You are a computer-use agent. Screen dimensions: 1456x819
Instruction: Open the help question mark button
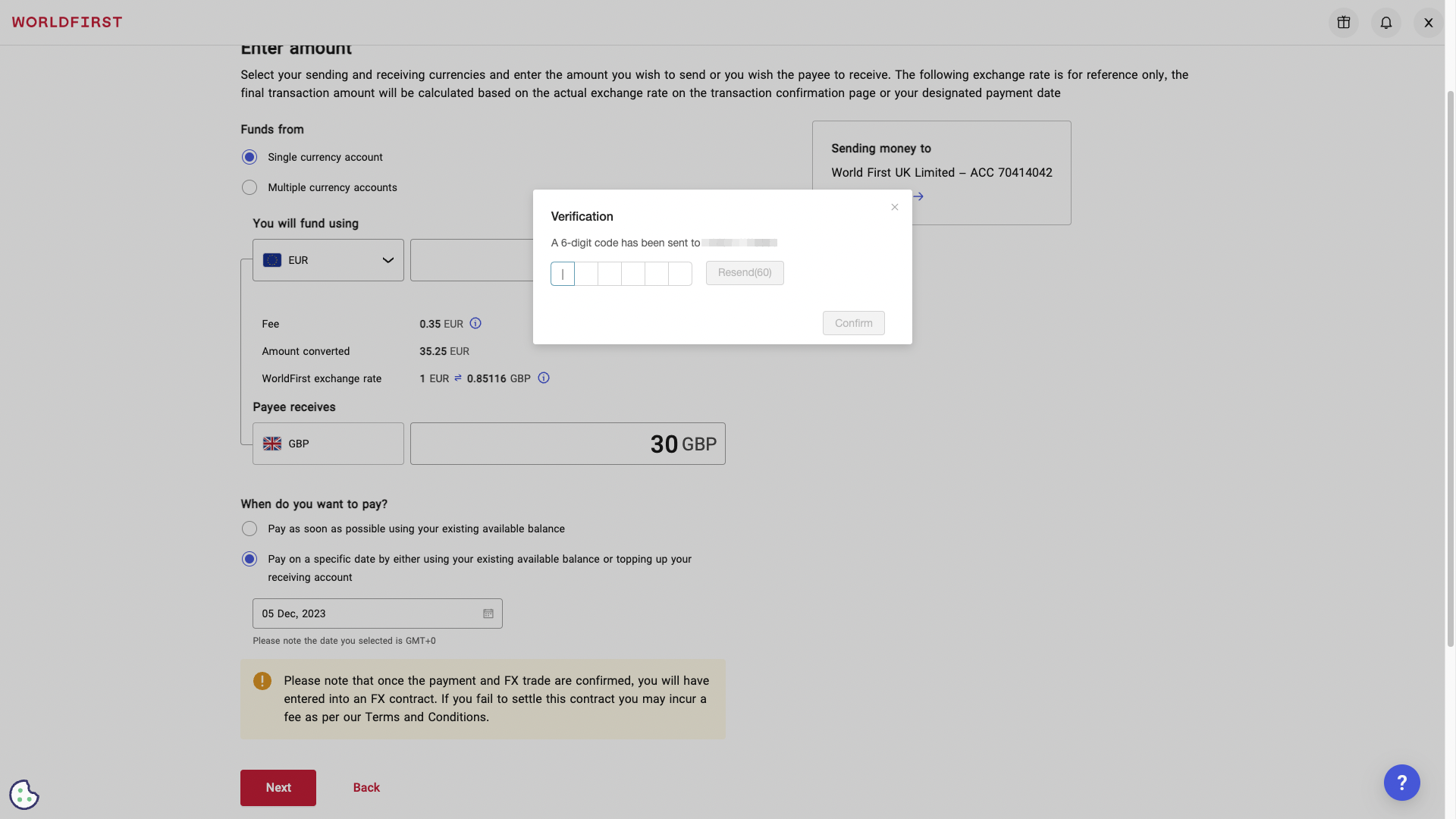coord(1401,783)
